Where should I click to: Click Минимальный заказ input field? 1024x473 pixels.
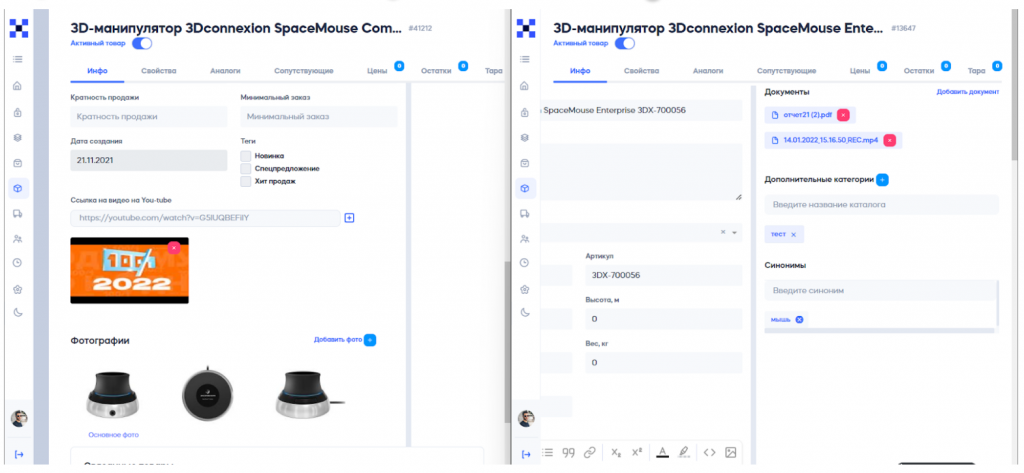[319, 117]
